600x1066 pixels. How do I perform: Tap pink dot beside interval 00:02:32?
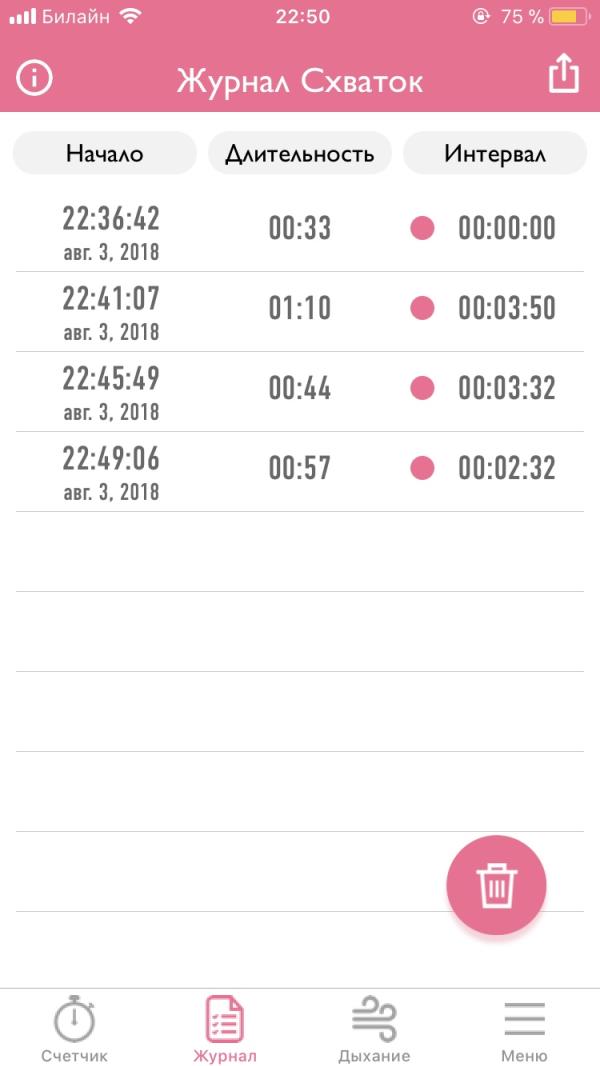point(422,468)
